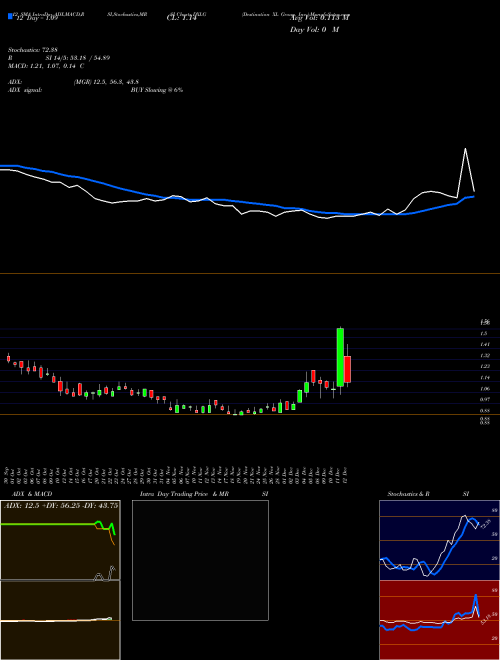Click the 1.5 price axis label
500x660 pixels.
pos(484,333)
